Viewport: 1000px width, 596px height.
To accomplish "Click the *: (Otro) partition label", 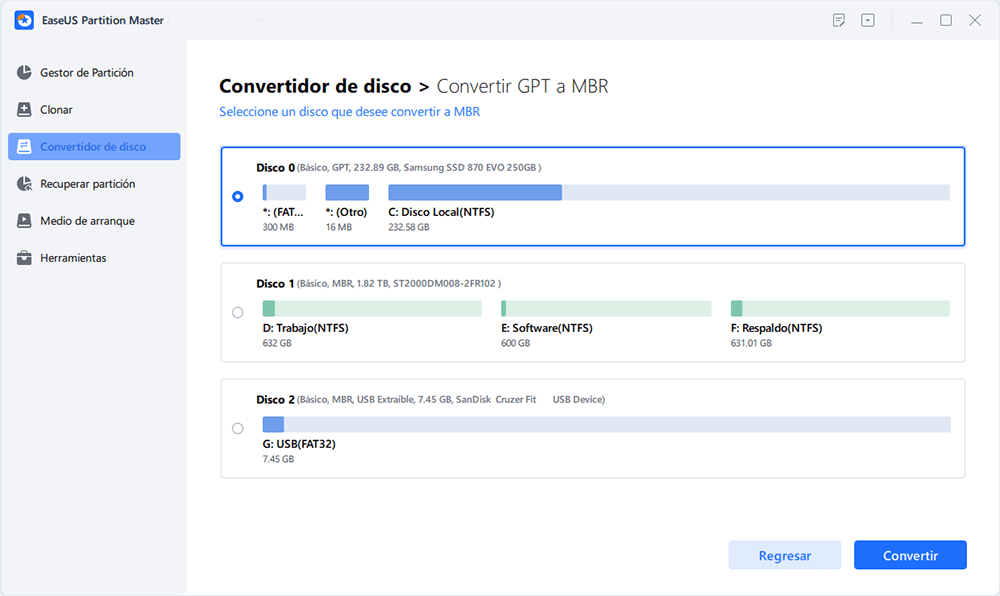I will [346, 212].
